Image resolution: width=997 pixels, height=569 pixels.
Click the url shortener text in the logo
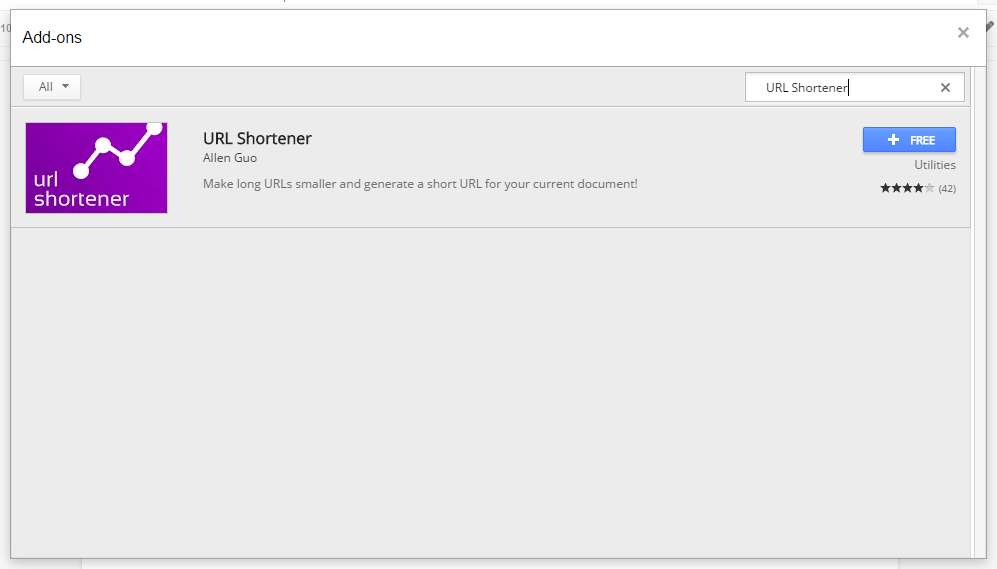(80, 190)
